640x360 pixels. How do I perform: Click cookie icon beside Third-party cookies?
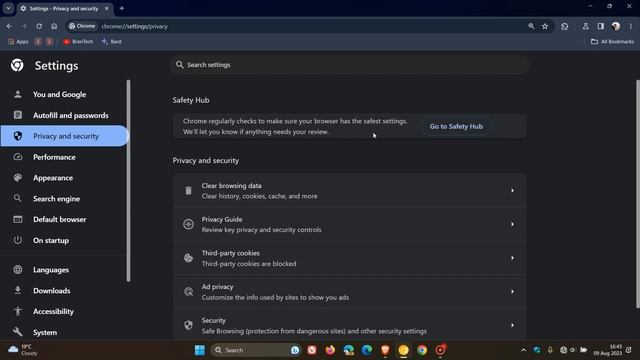tap(188, 258)
